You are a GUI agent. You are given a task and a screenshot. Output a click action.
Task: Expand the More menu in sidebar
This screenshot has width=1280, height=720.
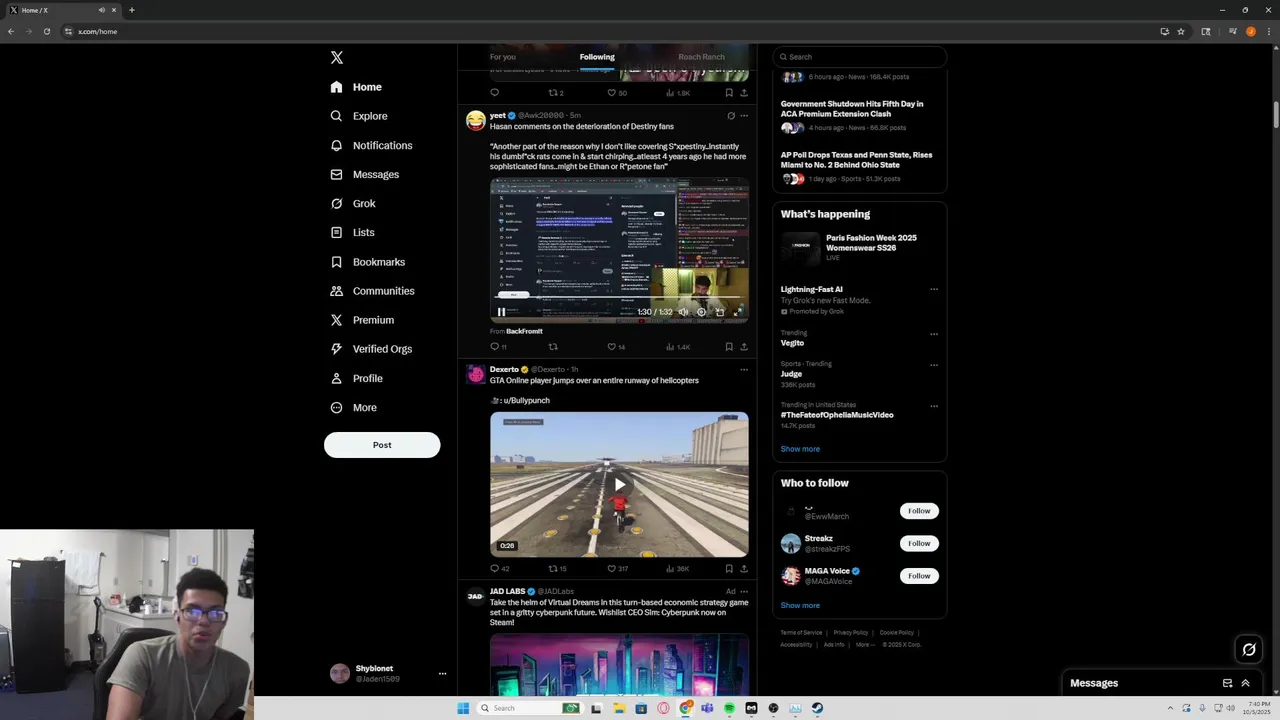(x=353, y=407)
